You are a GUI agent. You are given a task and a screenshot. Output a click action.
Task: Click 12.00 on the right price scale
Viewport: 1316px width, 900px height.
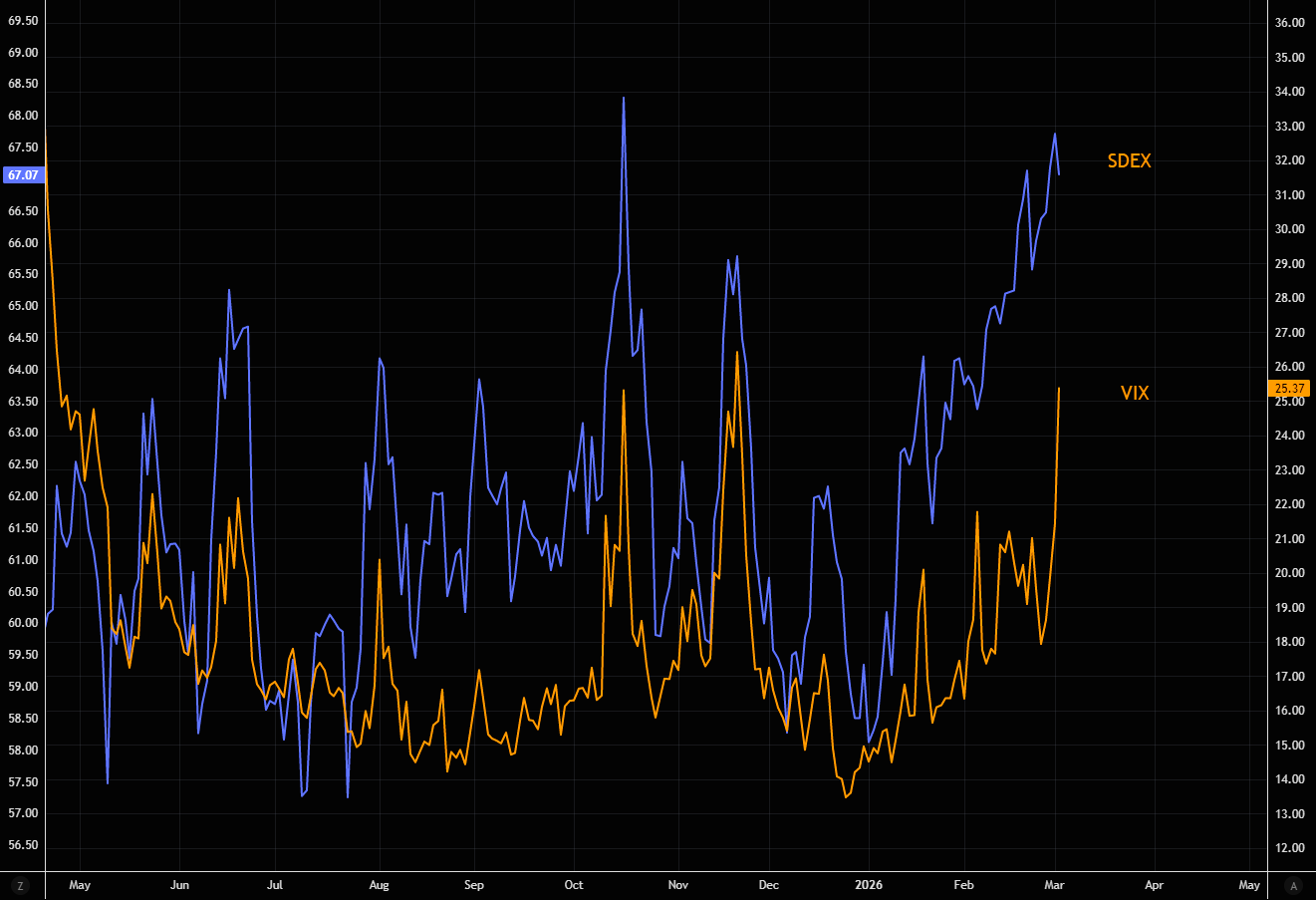click(1290, 848)
